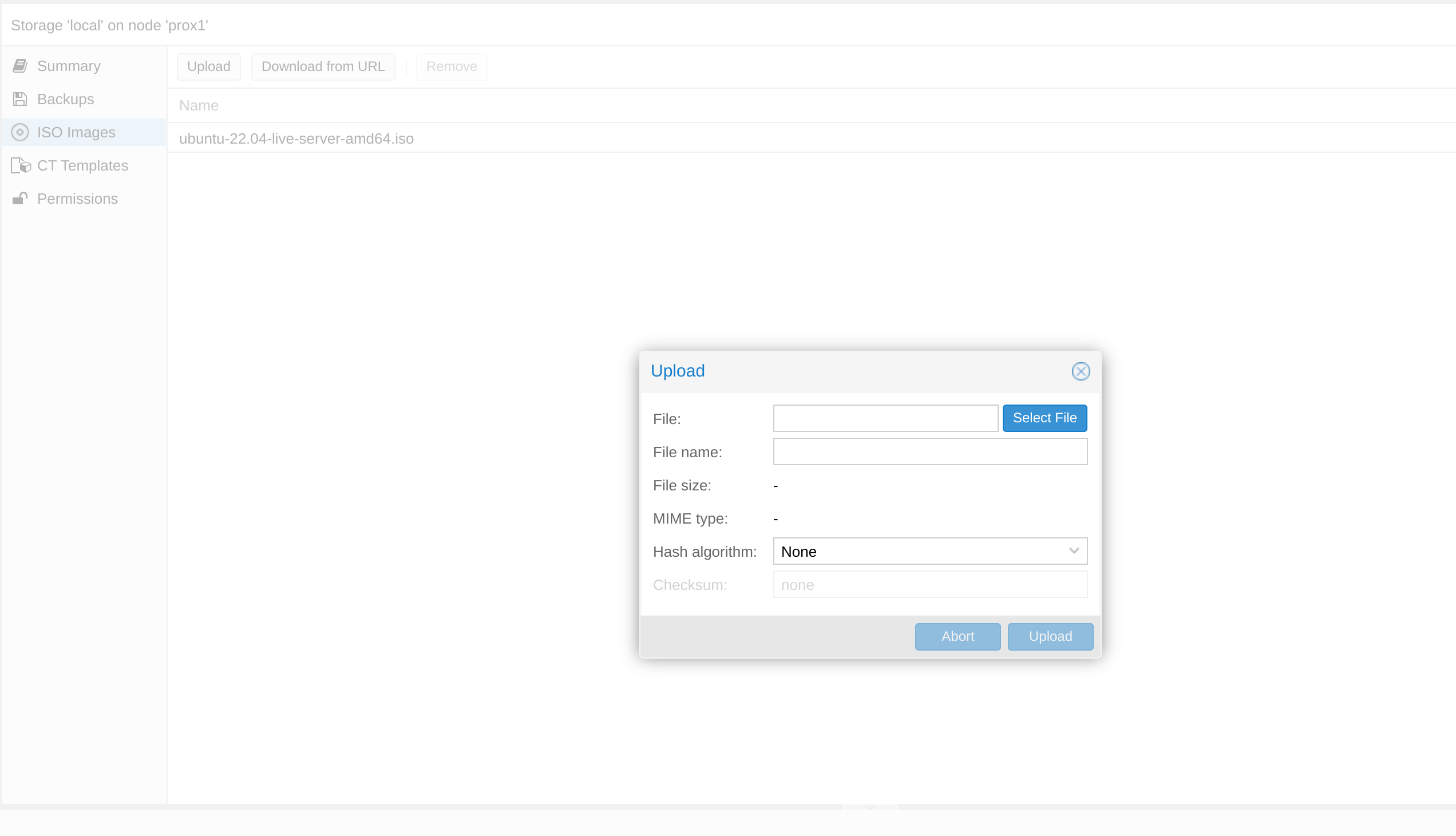Click the Summary book icon

[x=20, y=66]
